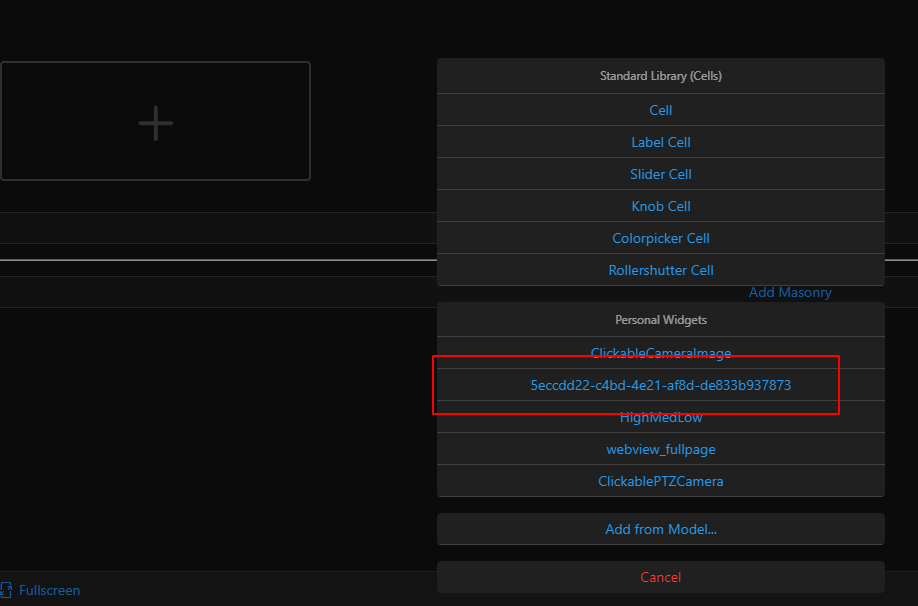
Task: Choose the Label Cell option
Action: 660,142
